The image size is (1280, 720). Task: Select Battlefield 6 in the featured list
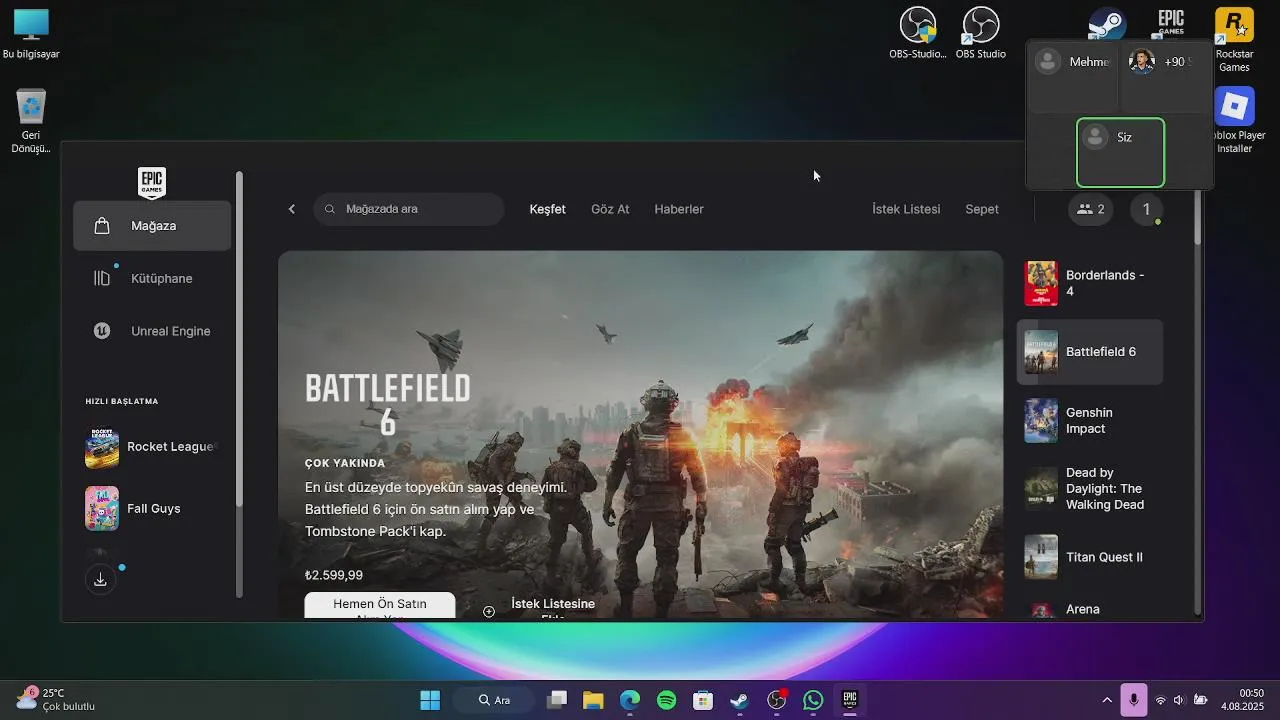pos(1090,352)
